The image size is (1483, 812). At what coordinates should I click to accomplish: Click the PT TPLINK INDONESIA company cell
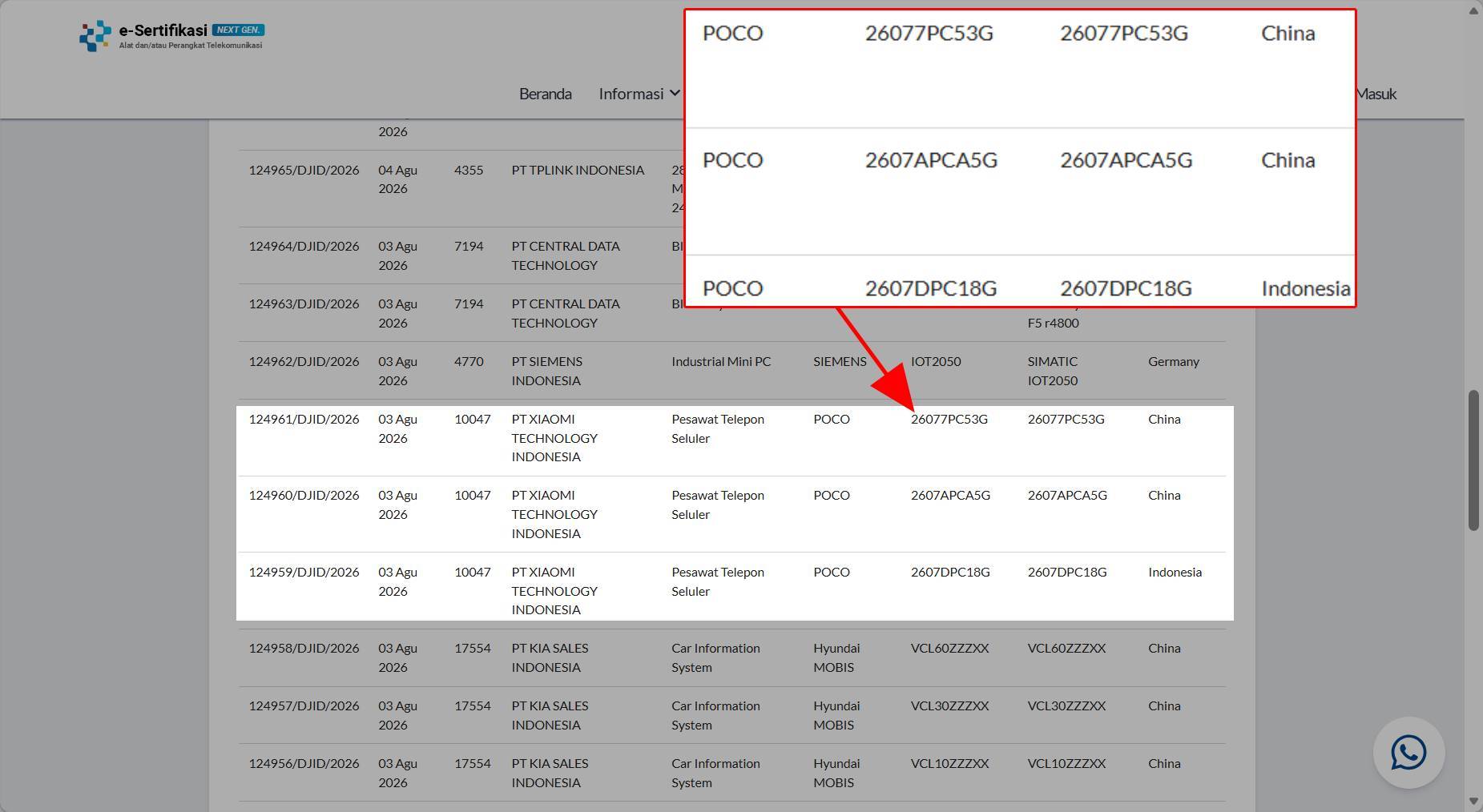578,170
